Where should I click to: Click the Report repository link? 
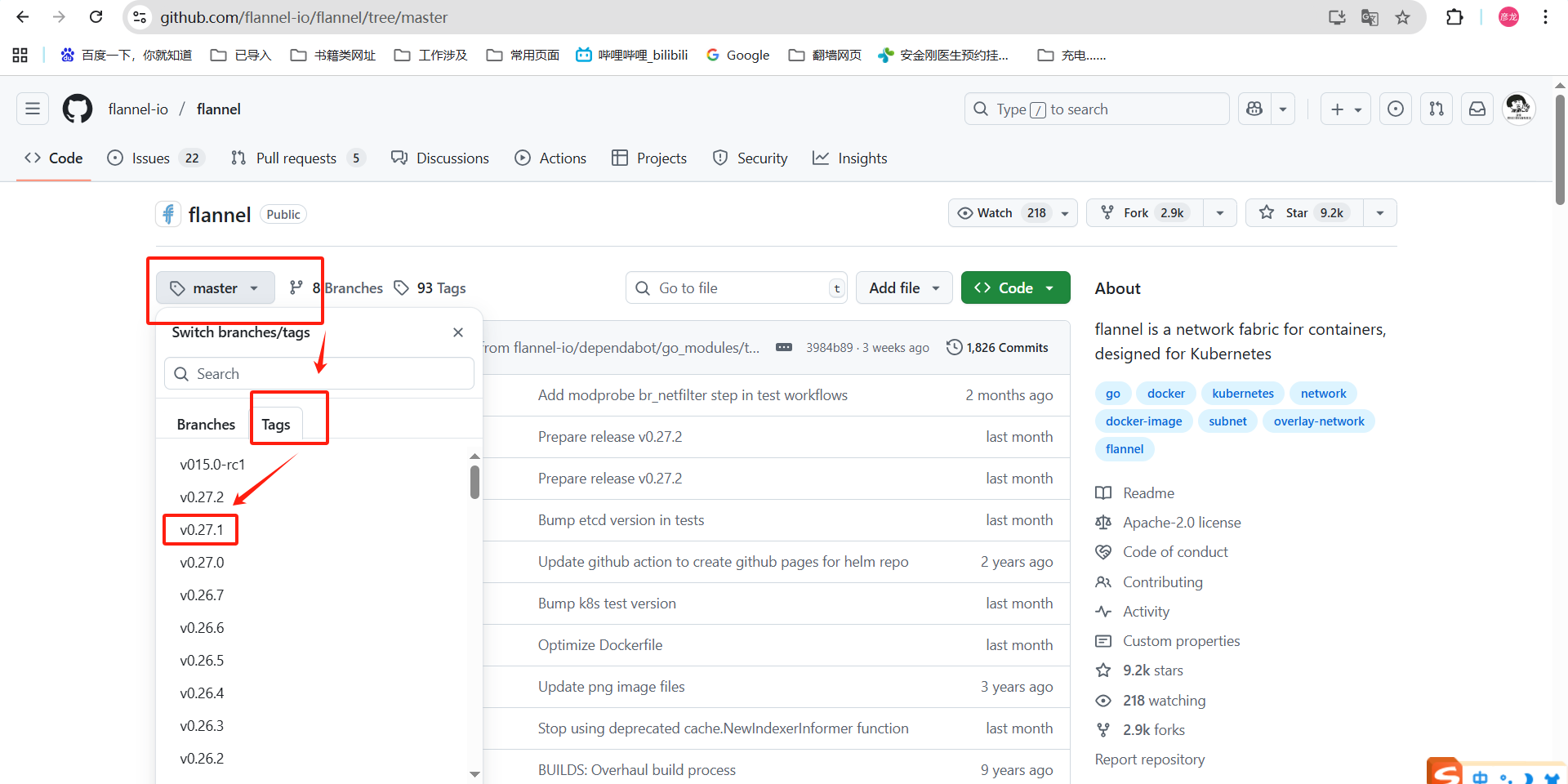pyautogui.click(x=1150, y=759)
